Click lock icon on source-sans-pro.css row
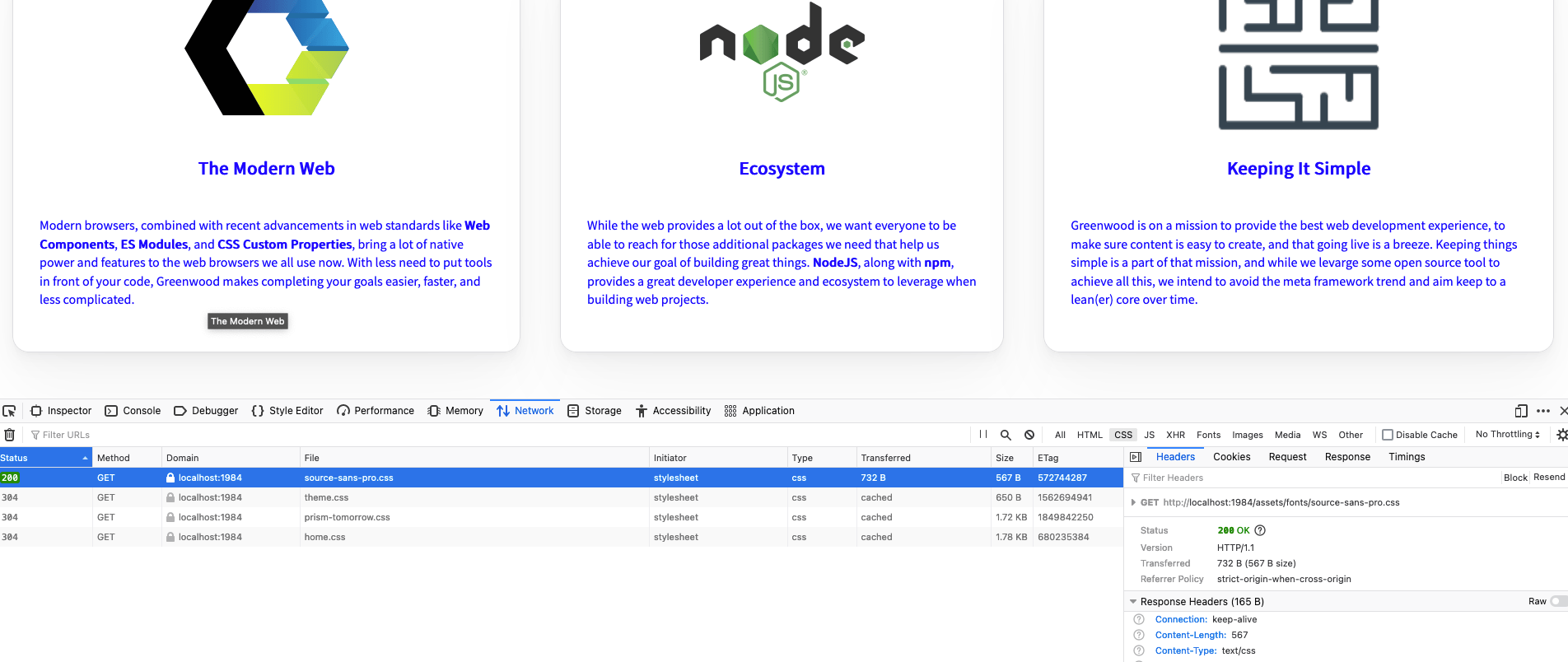 click(170, 478)
